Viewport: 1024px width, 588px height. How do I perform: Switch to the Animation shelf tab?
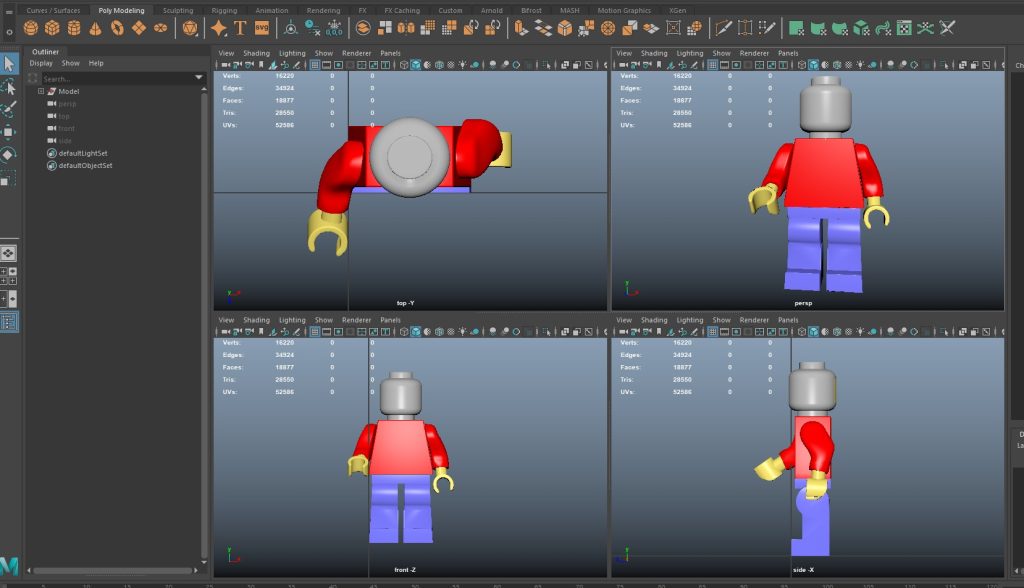pos(272,10)
